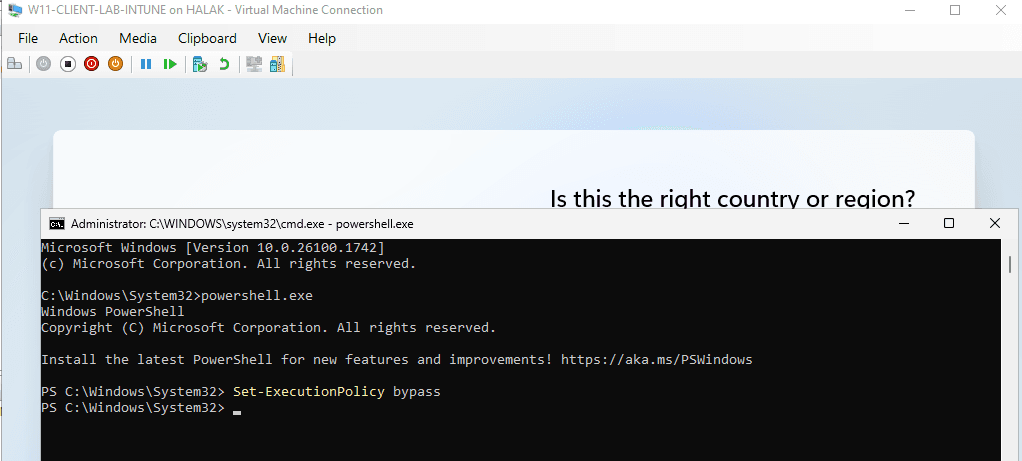
Task: Open the File menu
Action: tap(28, 38)
